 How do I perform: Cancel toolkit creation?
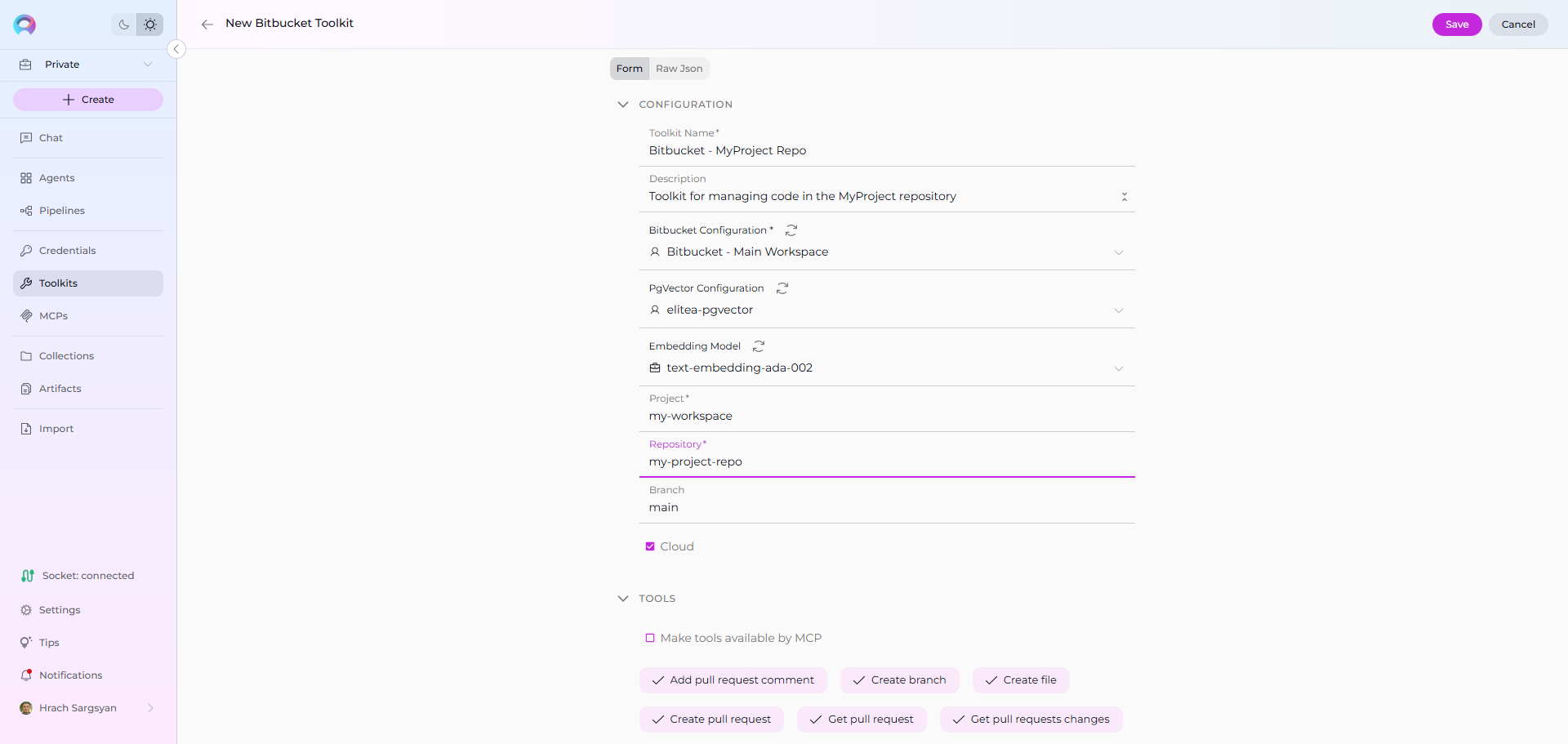click(1517, 25)
